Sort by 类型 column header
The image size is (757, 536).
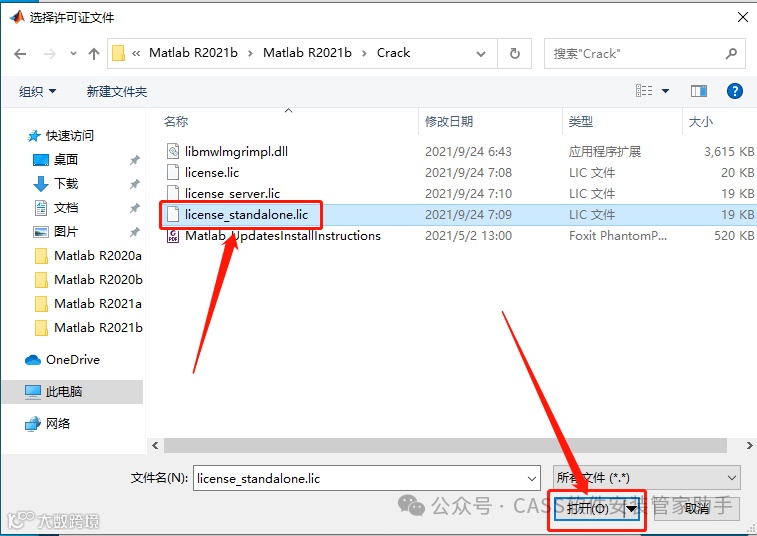(580, 121)
